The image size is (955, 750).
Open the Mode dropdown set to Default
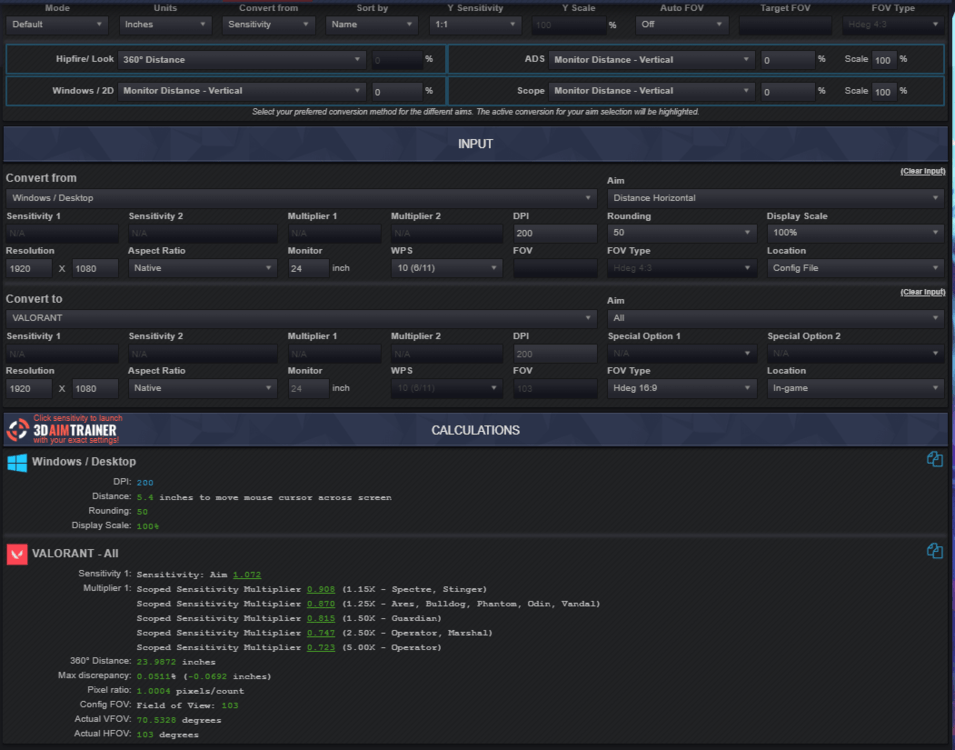click(x=57, y=25)
